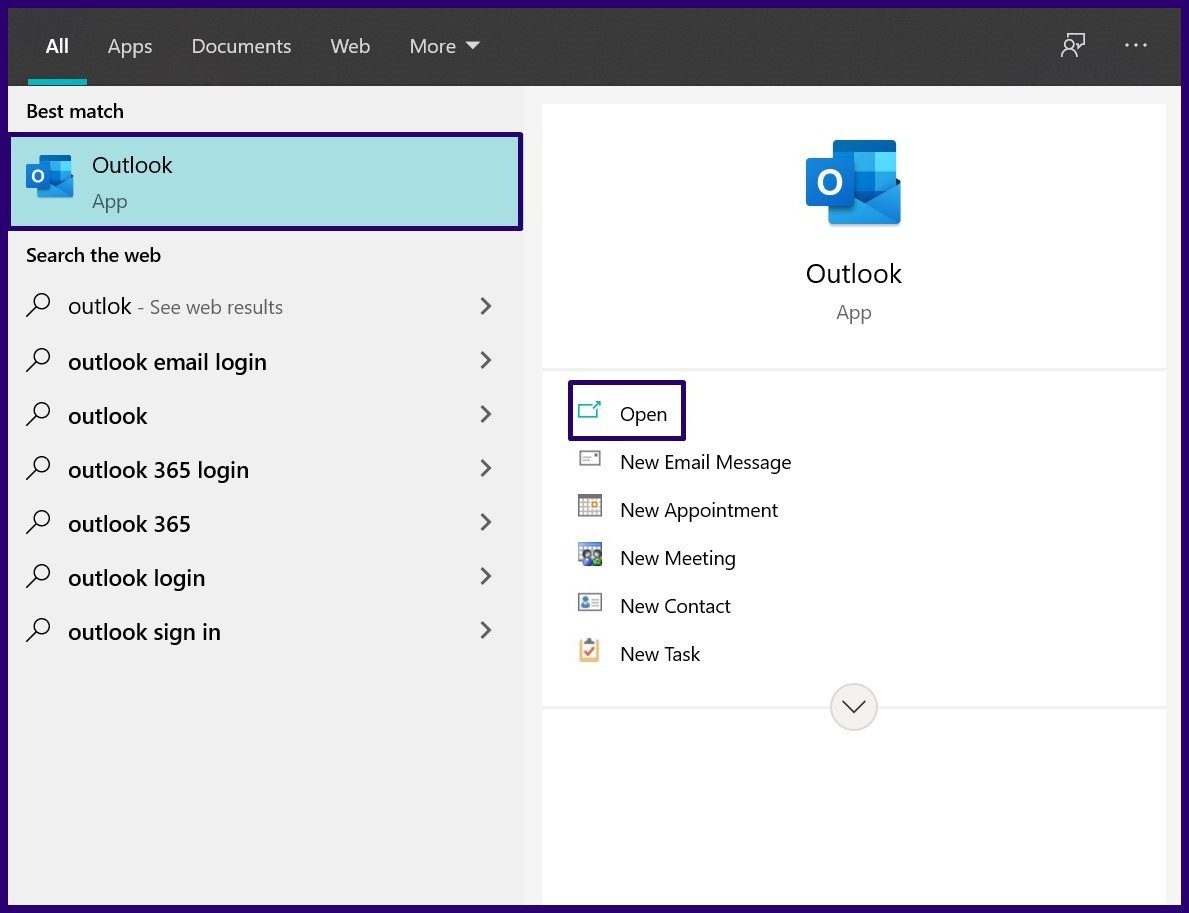Viewport: 1189px width, 913px height.
Task: Click the Open action for Outlook
Action: click(x=626, y=413)
